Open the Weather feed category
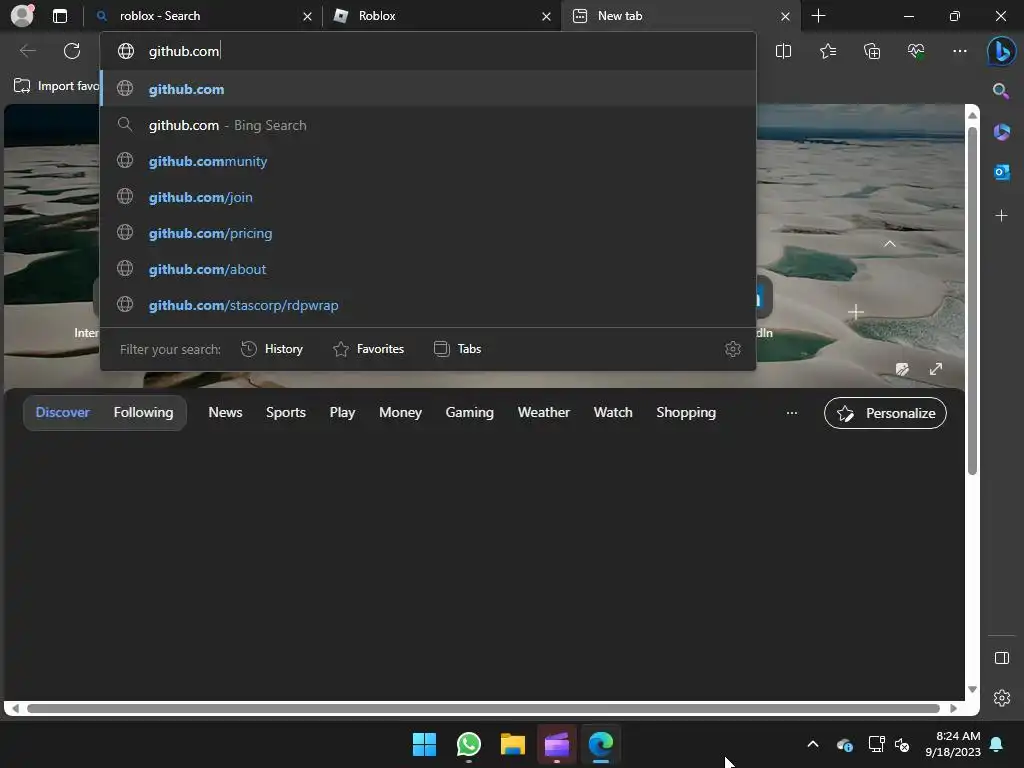Viewport: 1024px width, 768px height. [544, 413]
